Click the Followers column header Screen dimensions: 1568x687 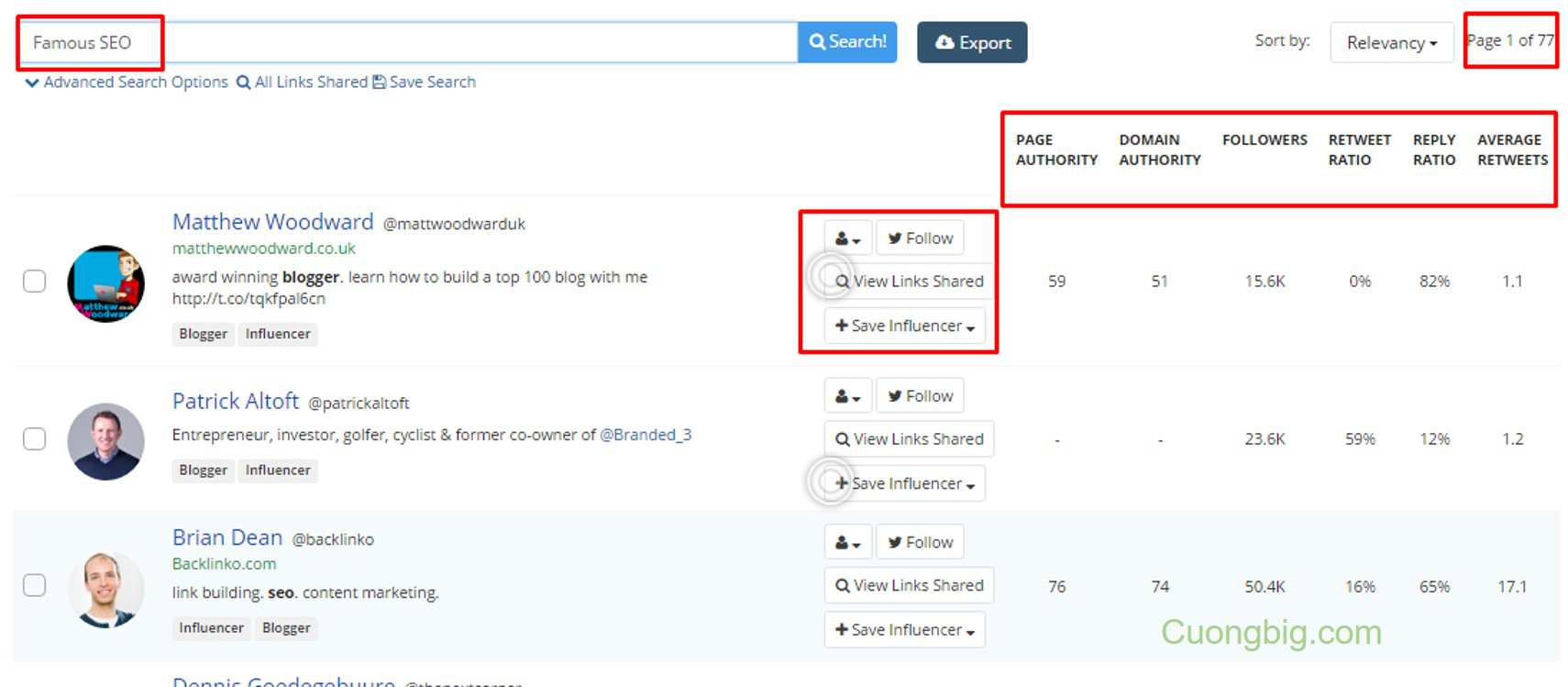pos(1264,139)
